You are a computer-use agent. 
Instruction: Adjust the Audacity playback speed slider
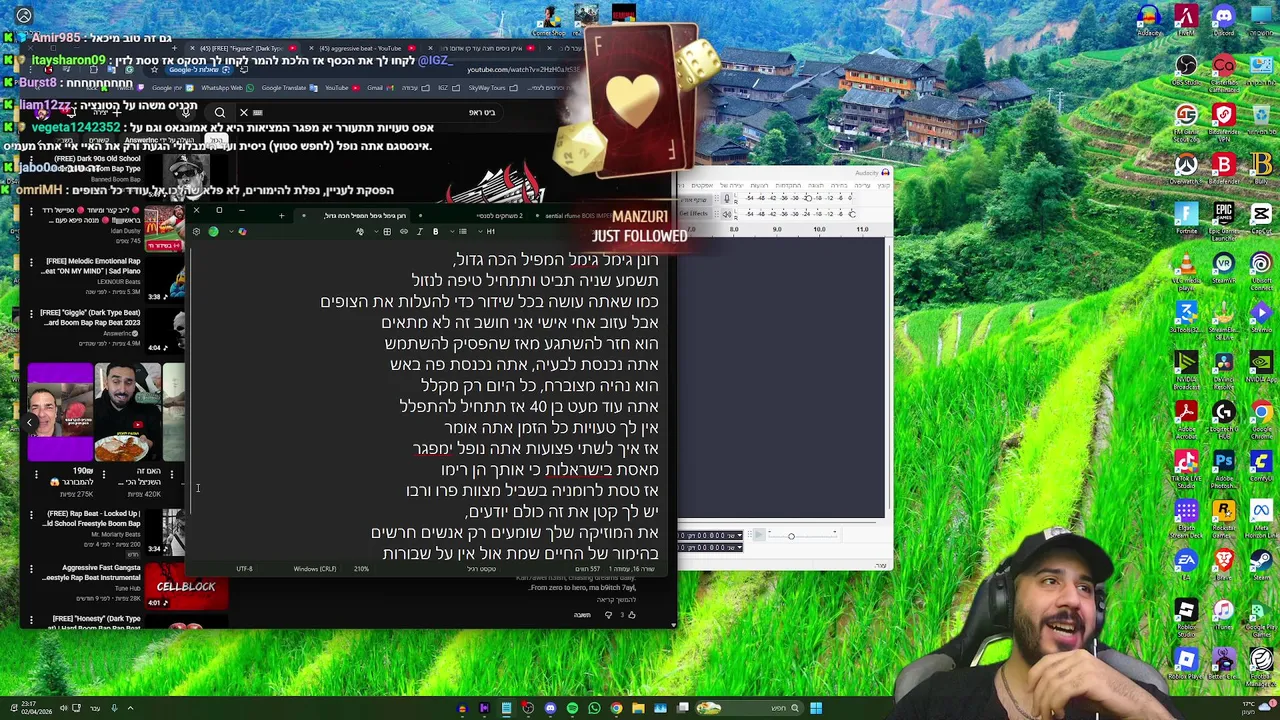(x=790, y=536)
